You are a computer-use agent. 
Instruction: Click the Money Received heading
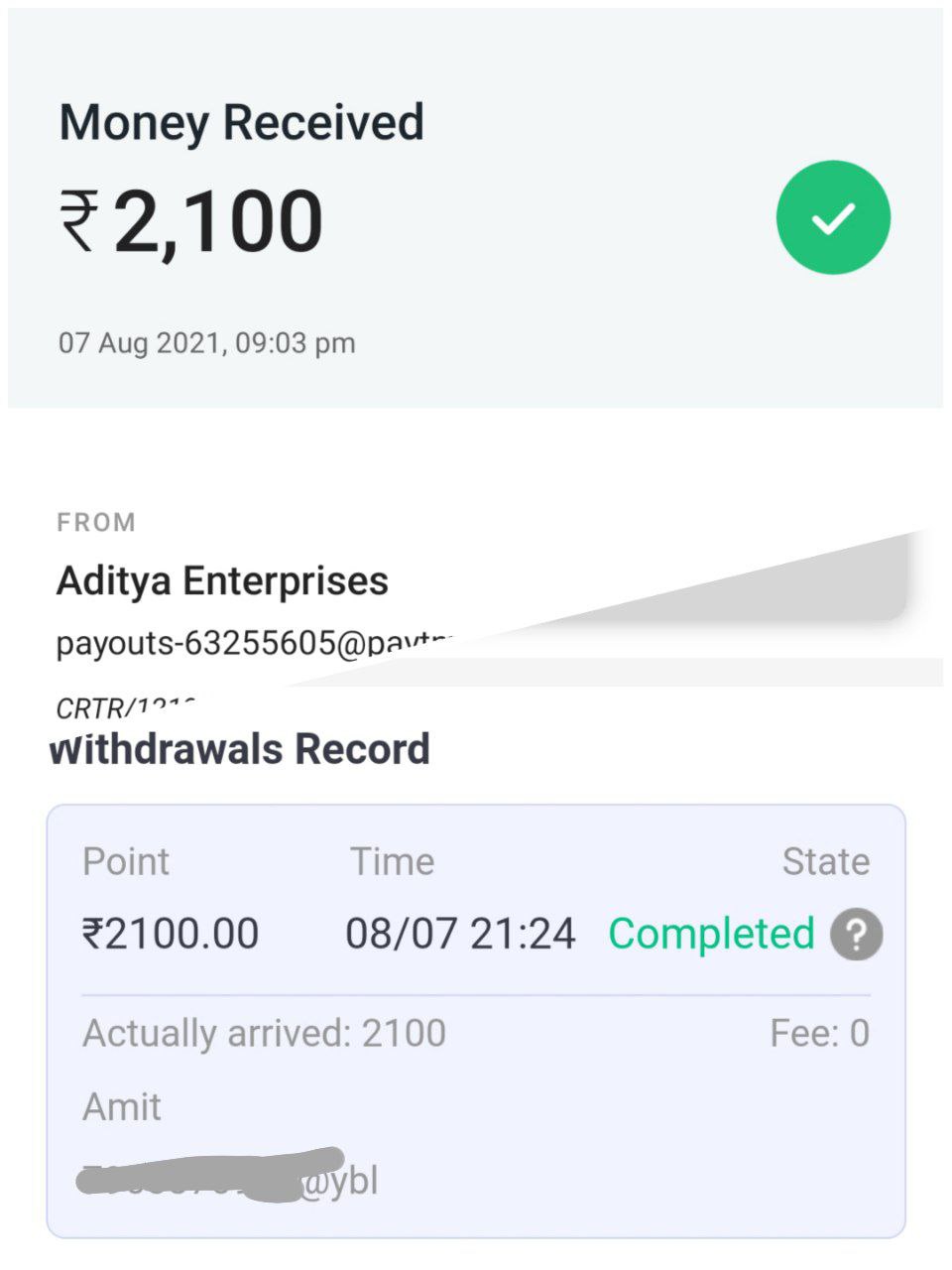(x=242, y=123)
